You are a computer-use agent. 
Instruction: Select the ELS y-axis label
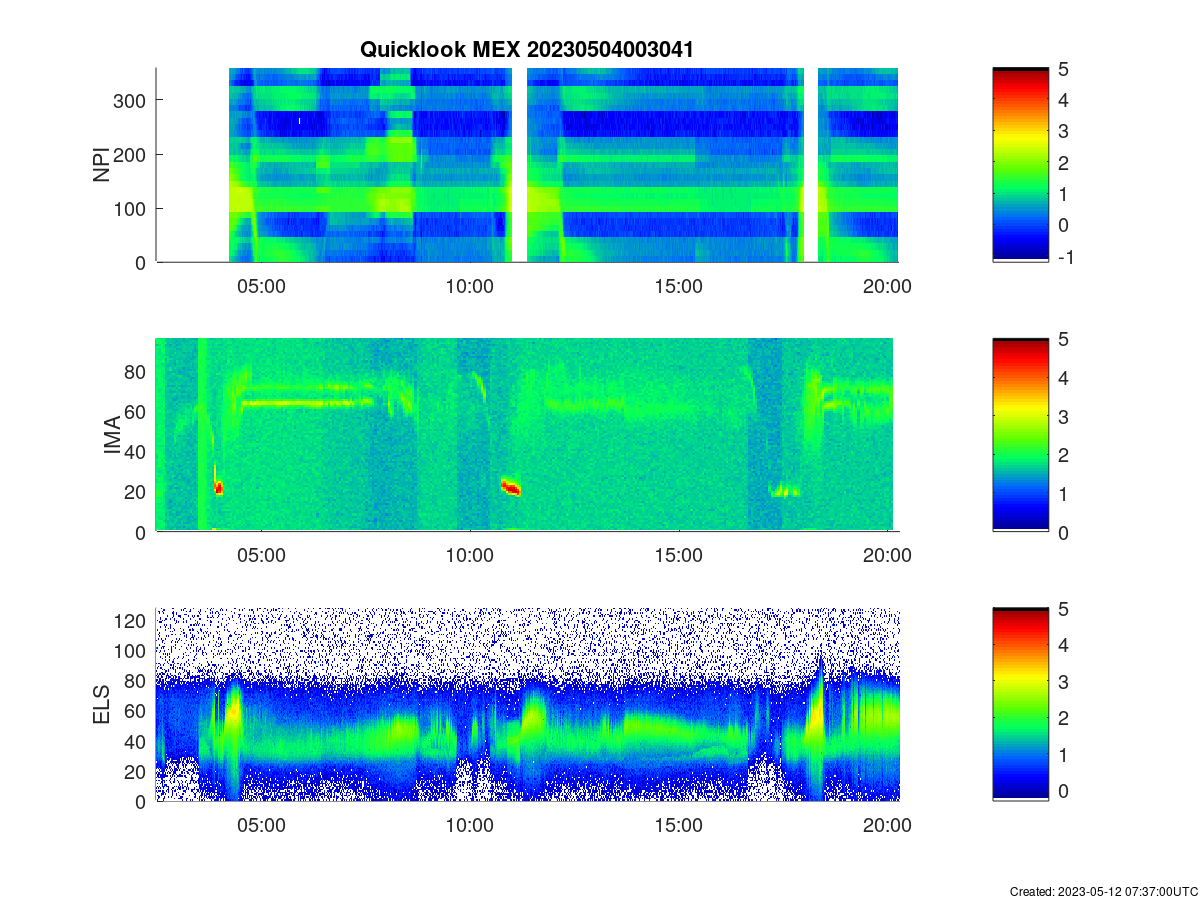(x=102, y=705)
